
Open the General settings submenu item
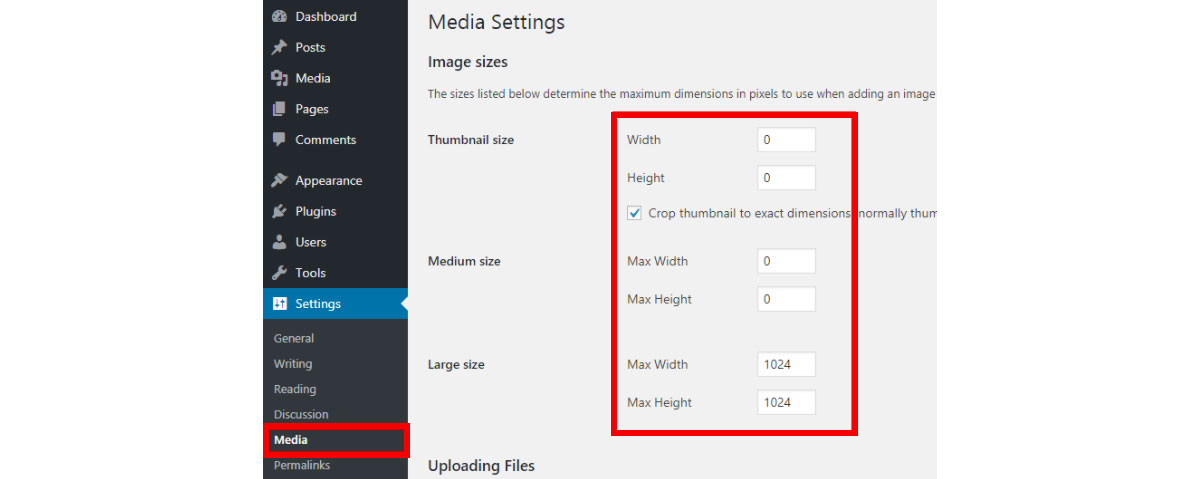293,339
